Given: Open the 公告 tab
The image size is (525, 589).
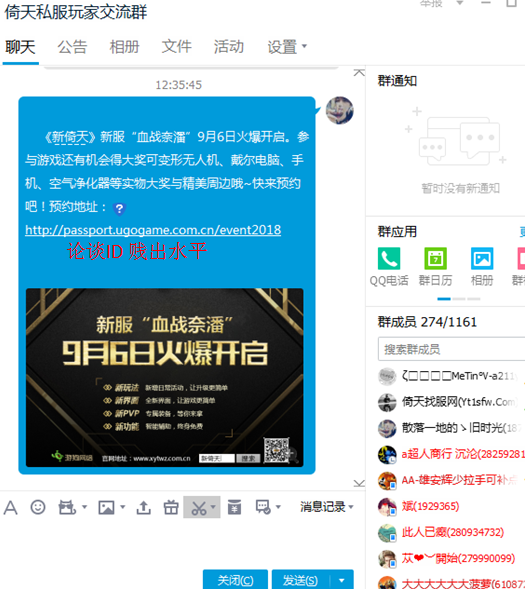Looking at the screenshot, I should tap(72, 47).
